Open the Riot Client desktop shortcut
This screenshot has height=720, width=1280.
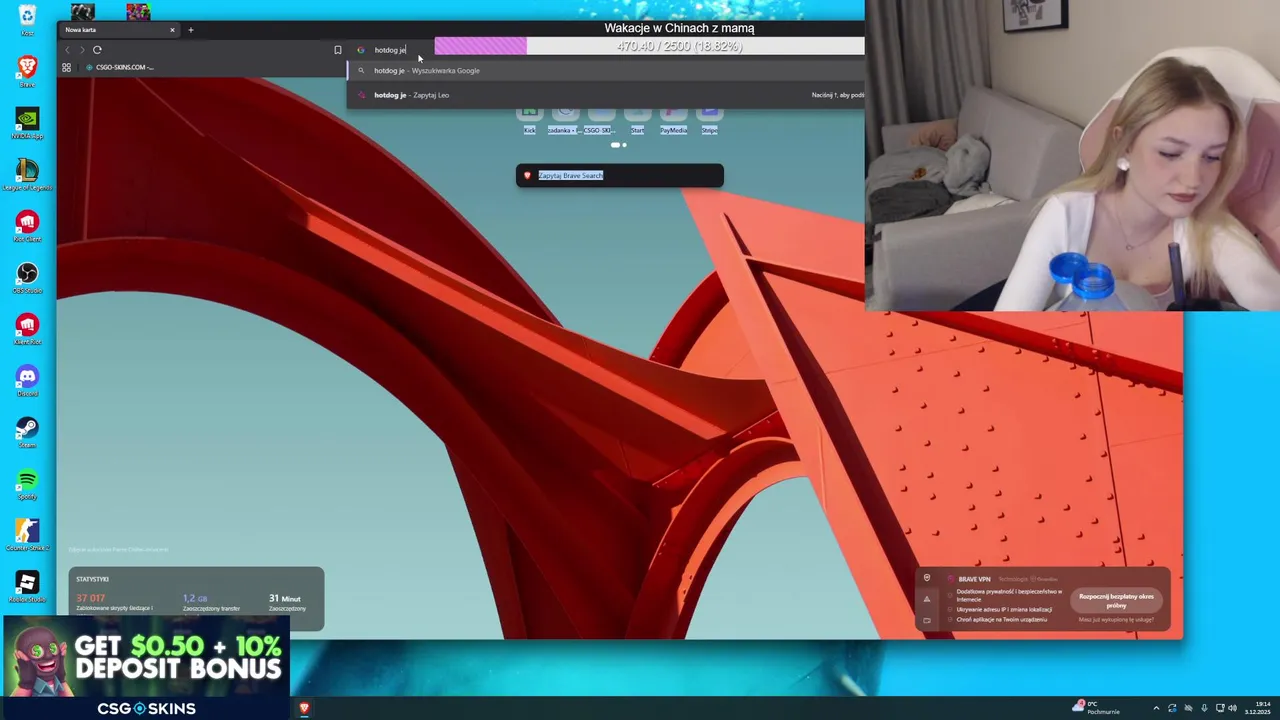(27, 226)
